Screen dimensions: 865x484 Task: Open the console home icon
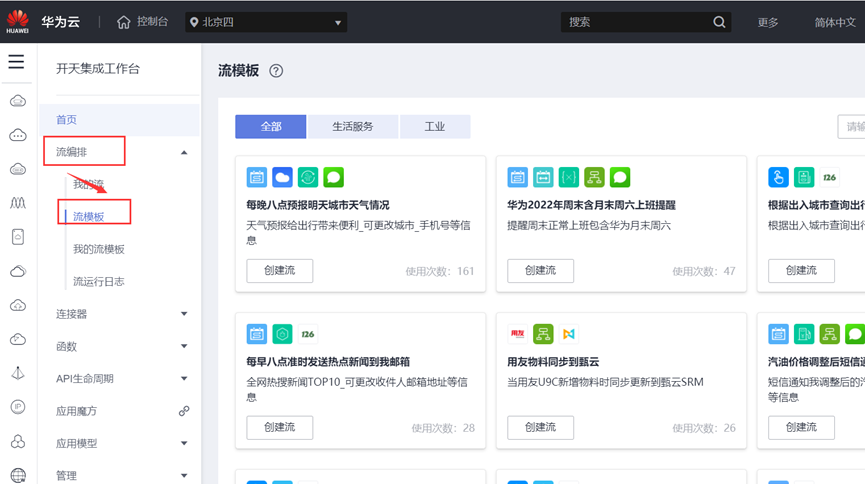click(124, 22)
